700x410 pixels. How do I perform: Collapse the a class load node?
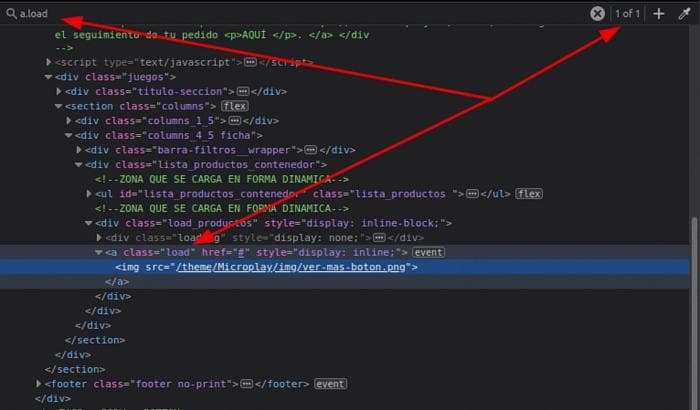coord(99,252)
